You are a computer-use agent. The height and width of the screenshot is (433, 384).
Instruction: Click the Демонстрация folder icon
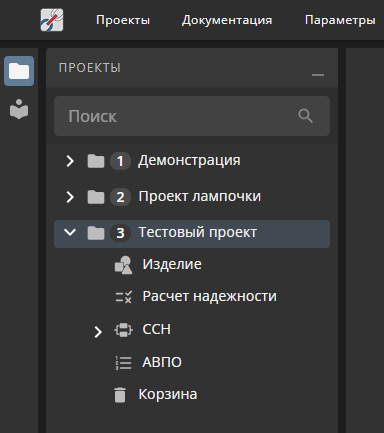[x=96, y=161]
